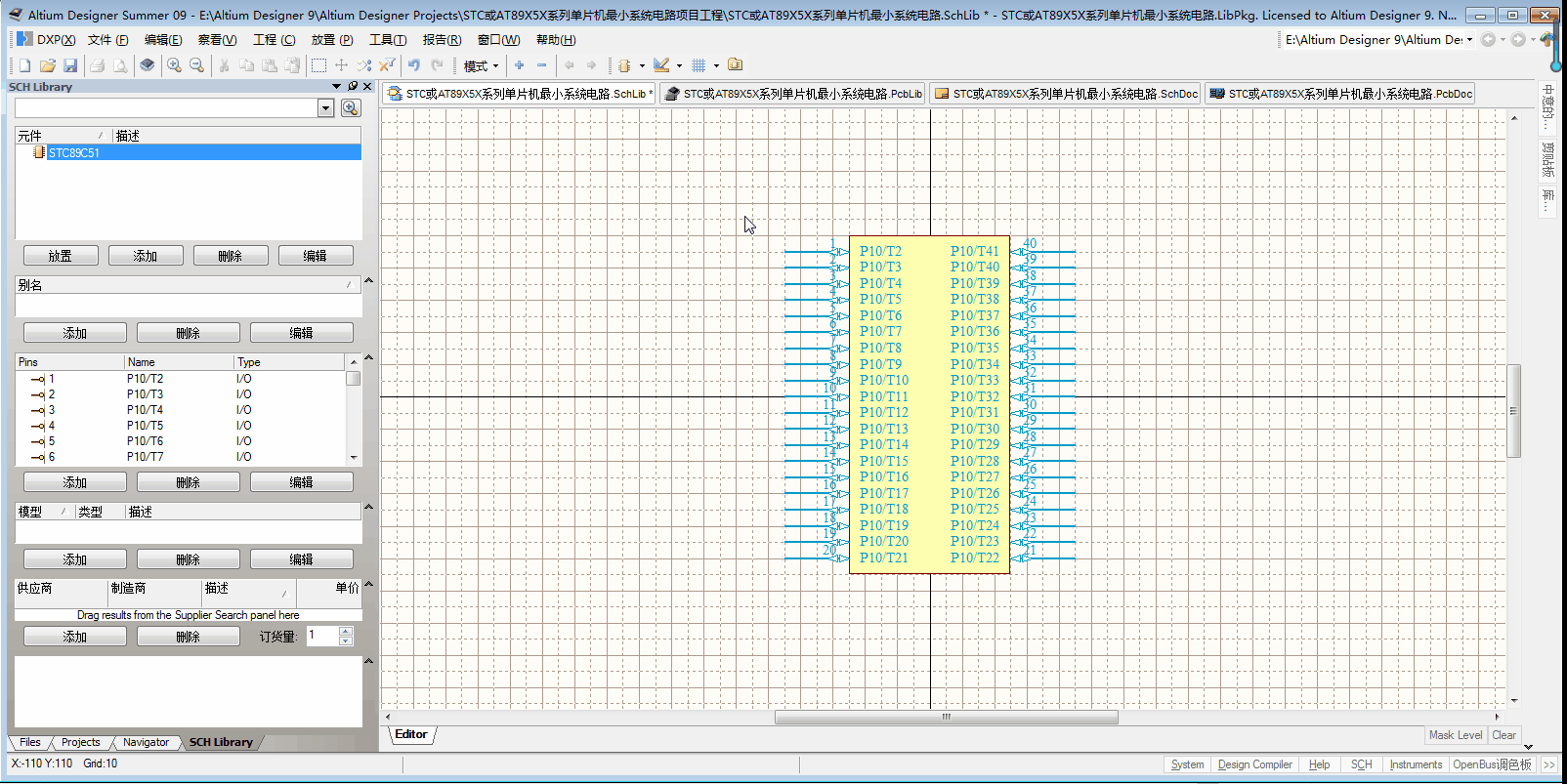Open the 文件(F) menu
This screenshot has height=784, width=1567.
tap(107, 40)
